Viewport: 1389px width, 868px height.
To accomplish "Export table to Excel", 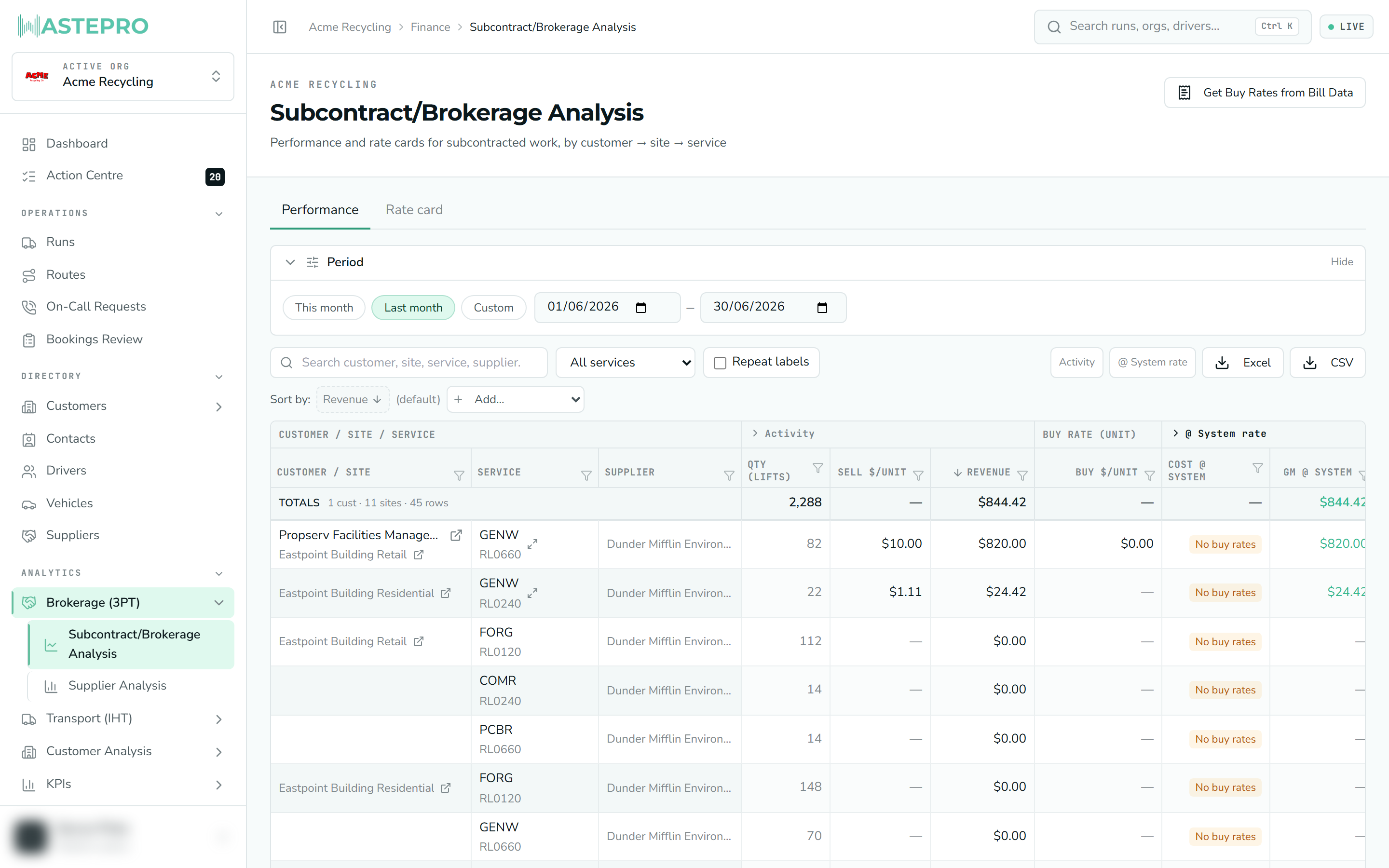I will tap(1242, 362).
